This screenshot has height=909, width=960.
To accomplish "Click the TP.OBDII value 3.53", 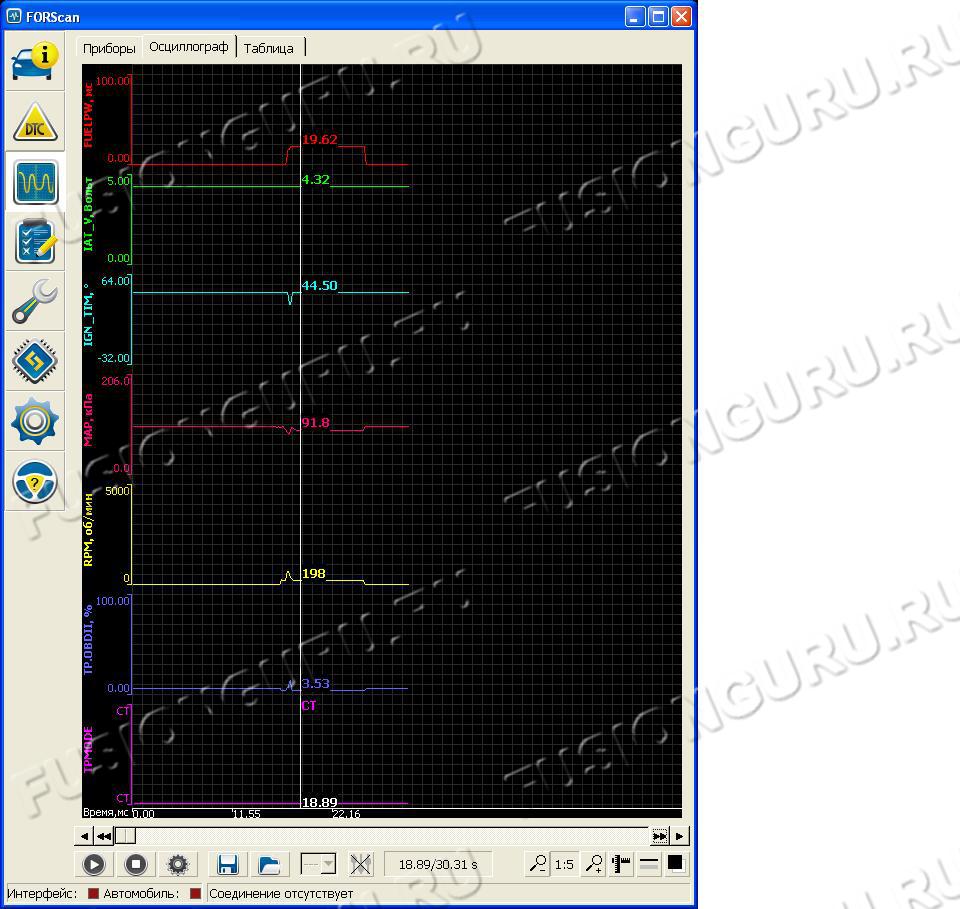I will tap(316, 683).
